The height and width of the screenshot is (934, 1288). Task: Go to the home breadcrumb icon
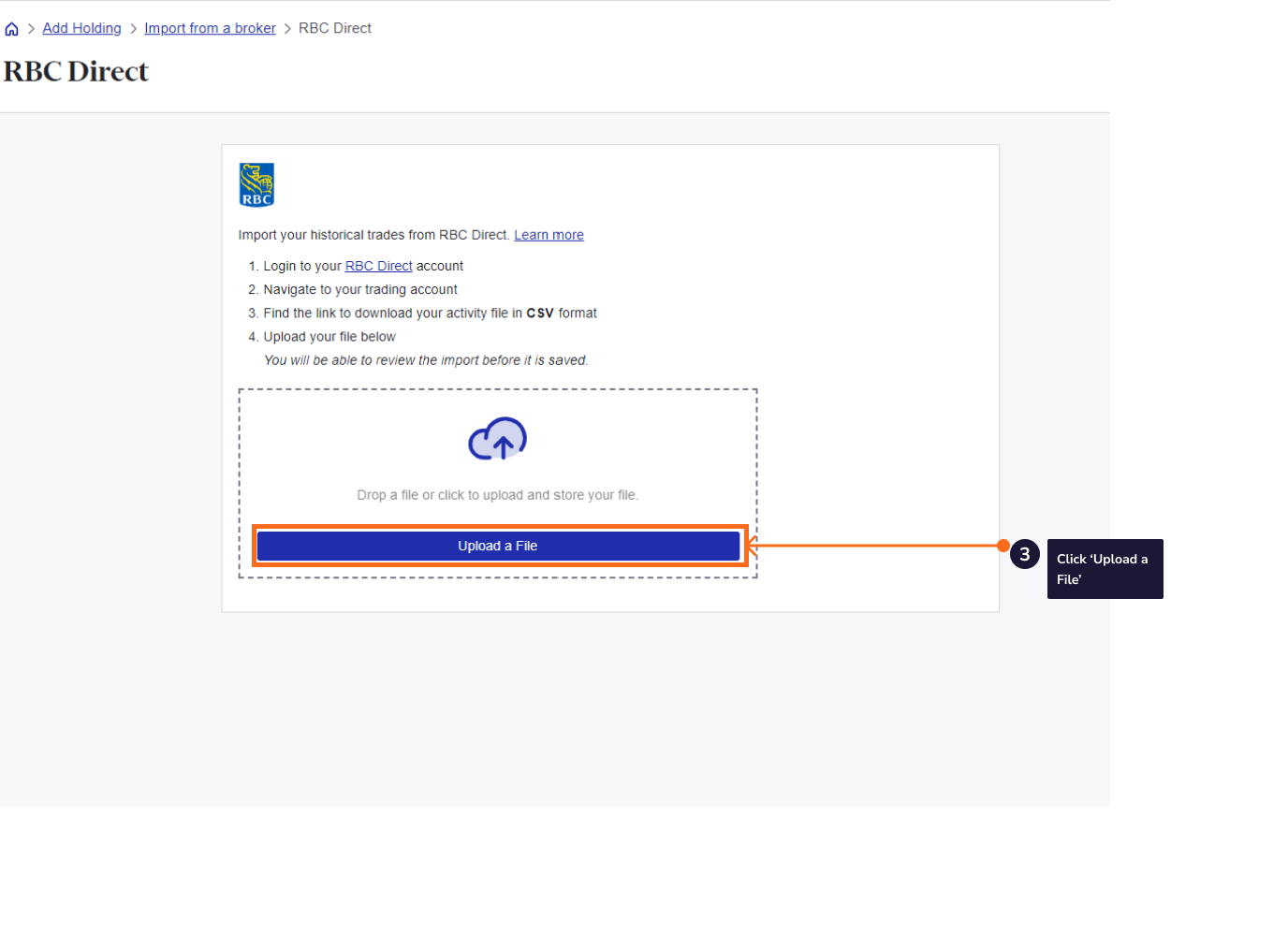click(11, 29)
